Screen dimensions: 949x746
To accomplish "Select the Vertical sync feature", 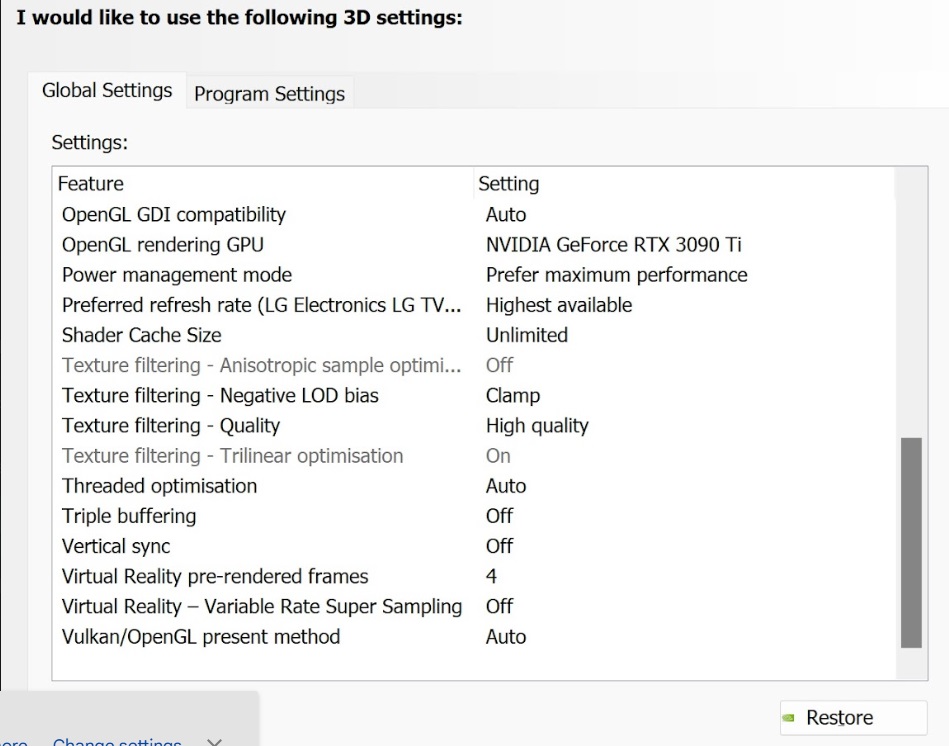I will coord(116,546).
